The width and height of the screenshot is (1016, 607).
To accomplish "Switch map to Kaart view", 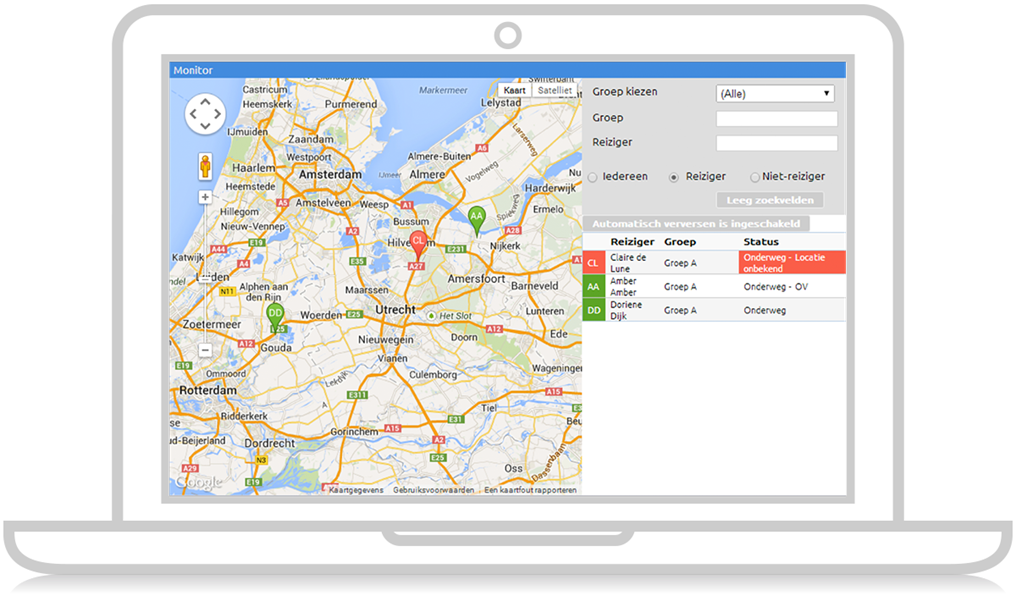I will click(x=514, y=90).
